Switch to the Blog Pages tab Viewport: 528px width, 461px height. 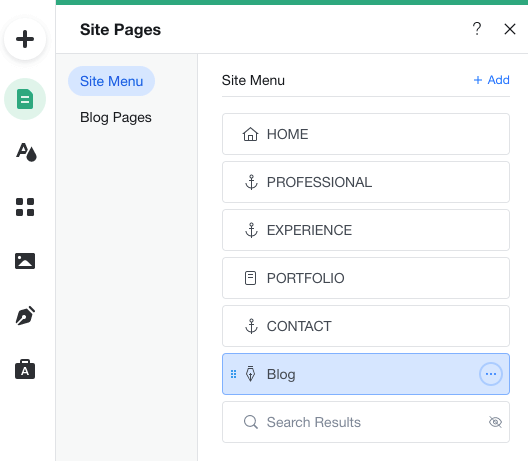coord(116,117)
